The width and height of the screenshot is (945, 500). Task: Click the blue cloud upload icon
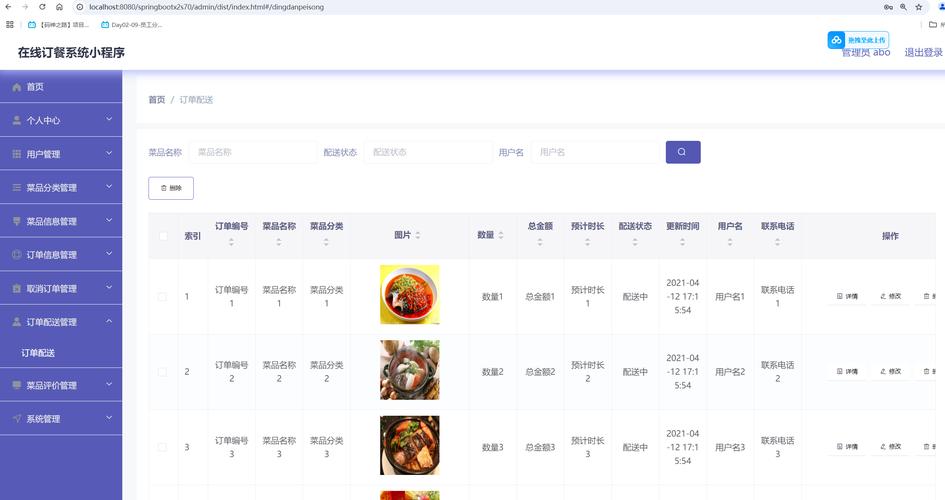click(836, 40)
